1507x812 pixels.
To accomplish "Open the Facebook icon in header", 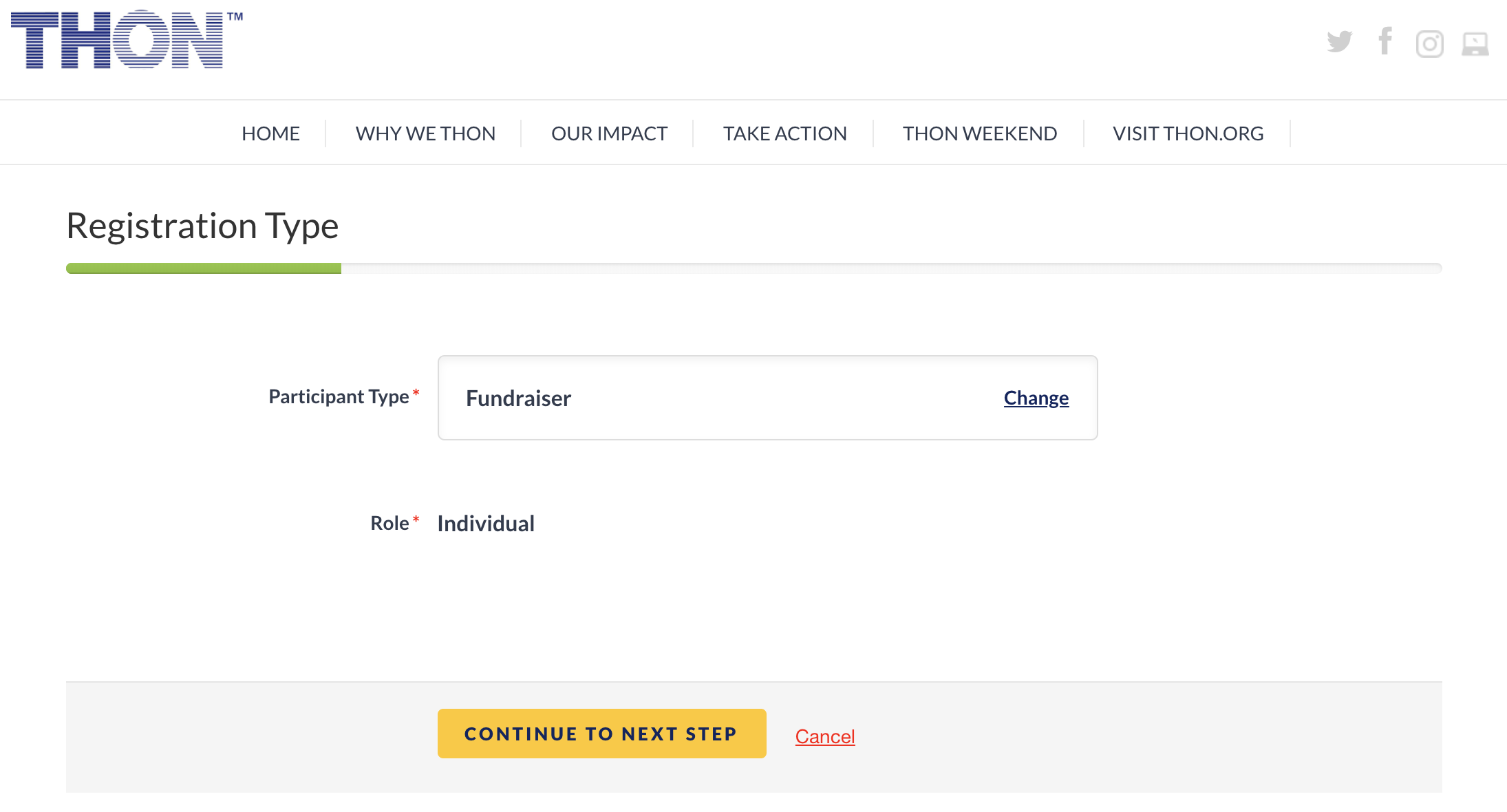I will tap(1385, 41).
